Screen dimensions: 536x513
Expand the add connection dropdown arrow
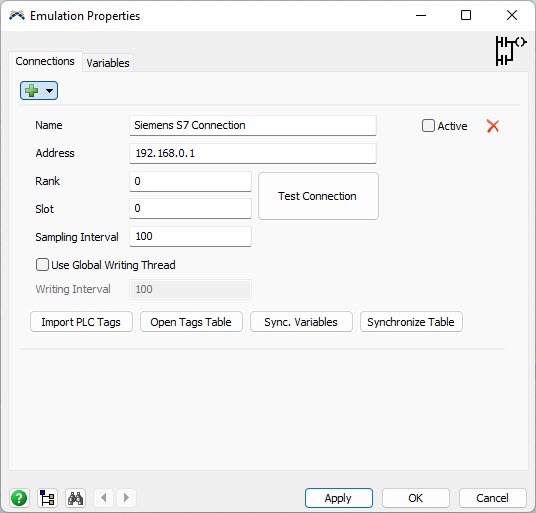point(50,91)
